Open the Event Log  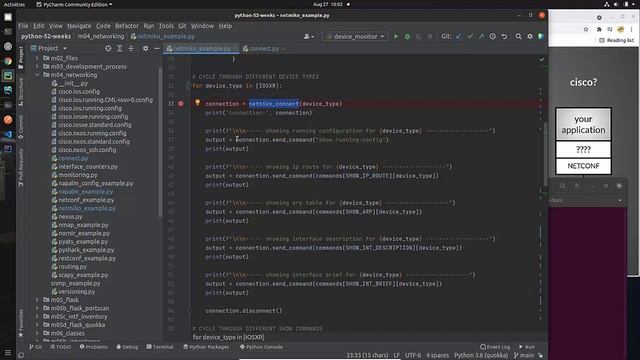point(496,347)
